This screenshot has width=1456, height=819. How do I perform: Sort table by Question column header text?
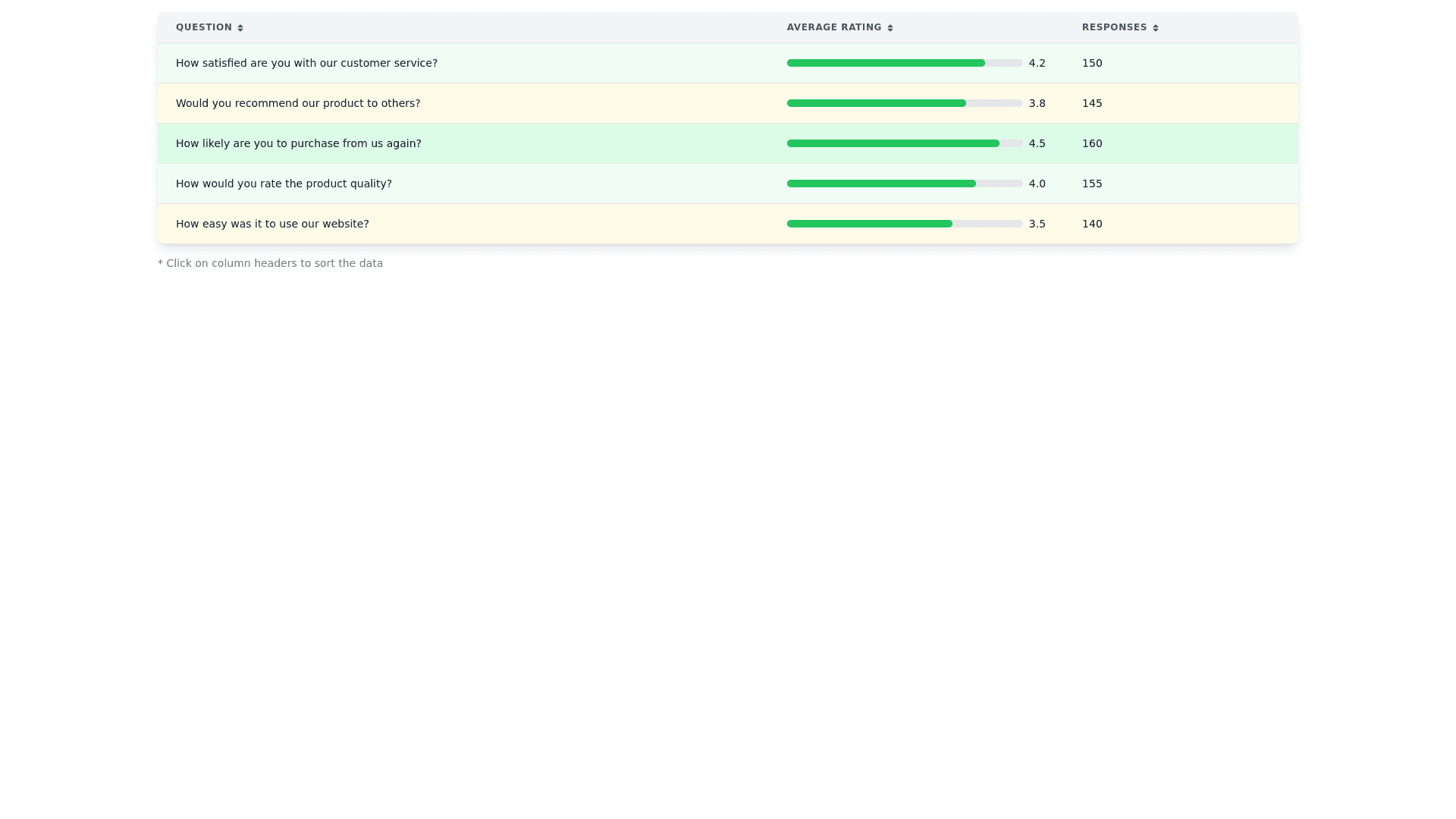(204, 27)
